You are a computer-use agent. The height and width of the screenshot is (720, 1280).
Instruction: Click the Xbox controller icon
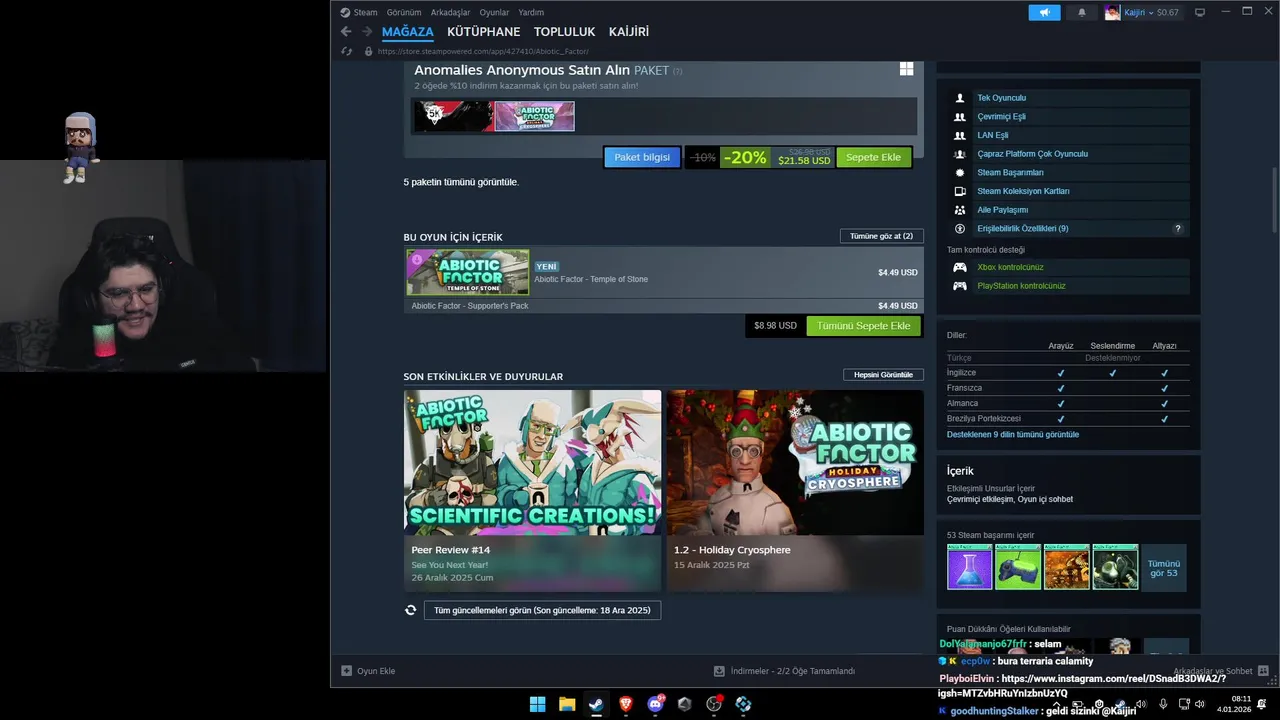tap(960, 267)
